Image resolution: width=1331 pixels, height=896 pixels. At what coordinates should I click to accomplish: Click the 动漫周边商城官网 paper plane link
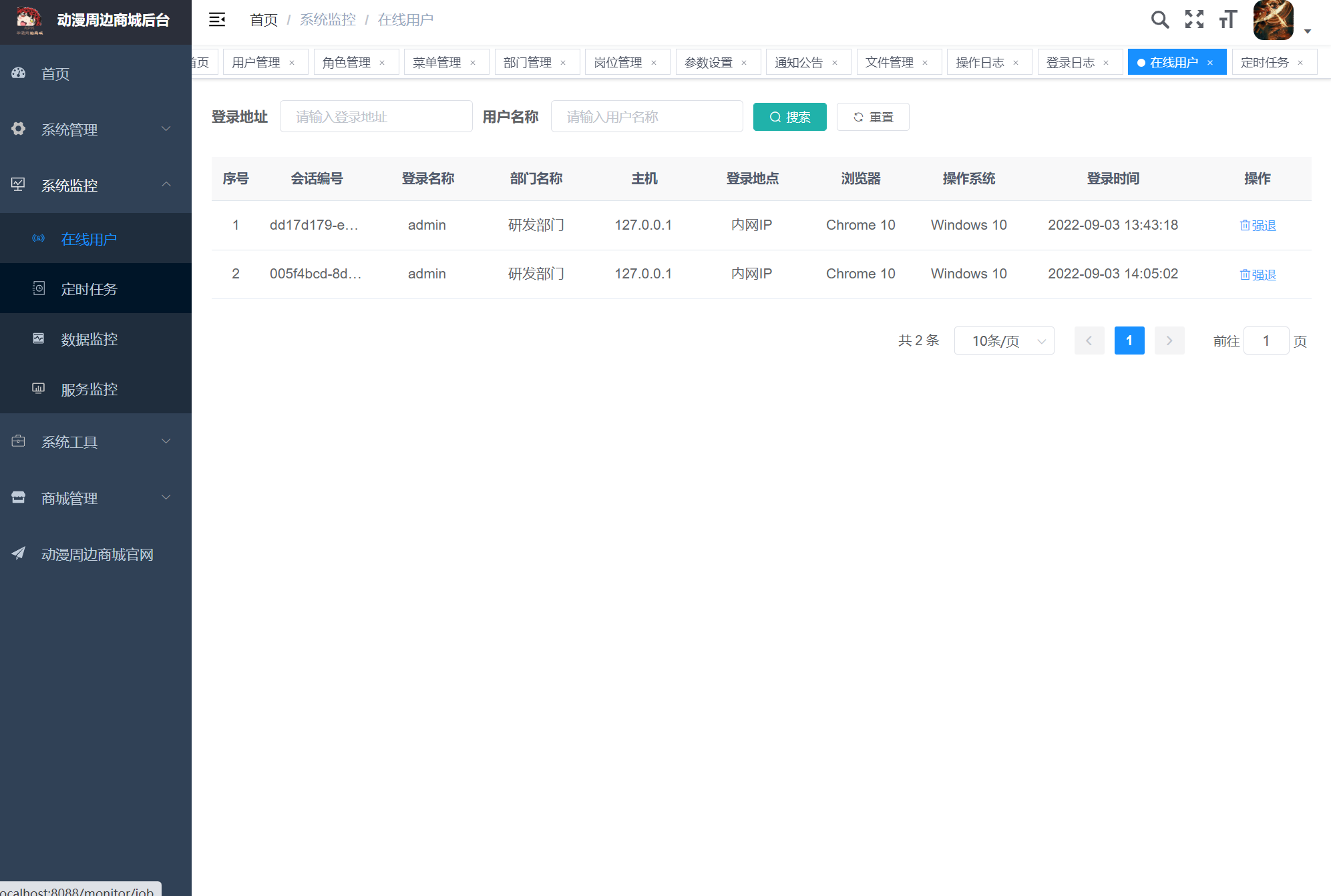pos(97,554)
